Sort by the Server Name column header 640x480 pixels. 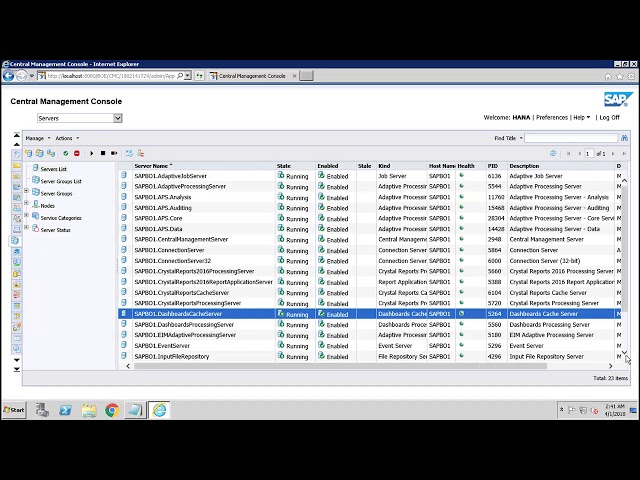[x=151, y=166]
